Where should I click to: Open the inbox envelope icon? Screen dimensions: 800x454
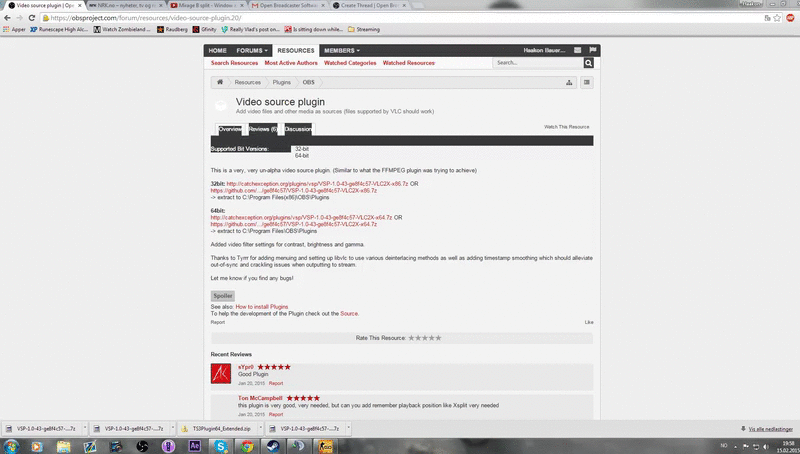point(578,50)
